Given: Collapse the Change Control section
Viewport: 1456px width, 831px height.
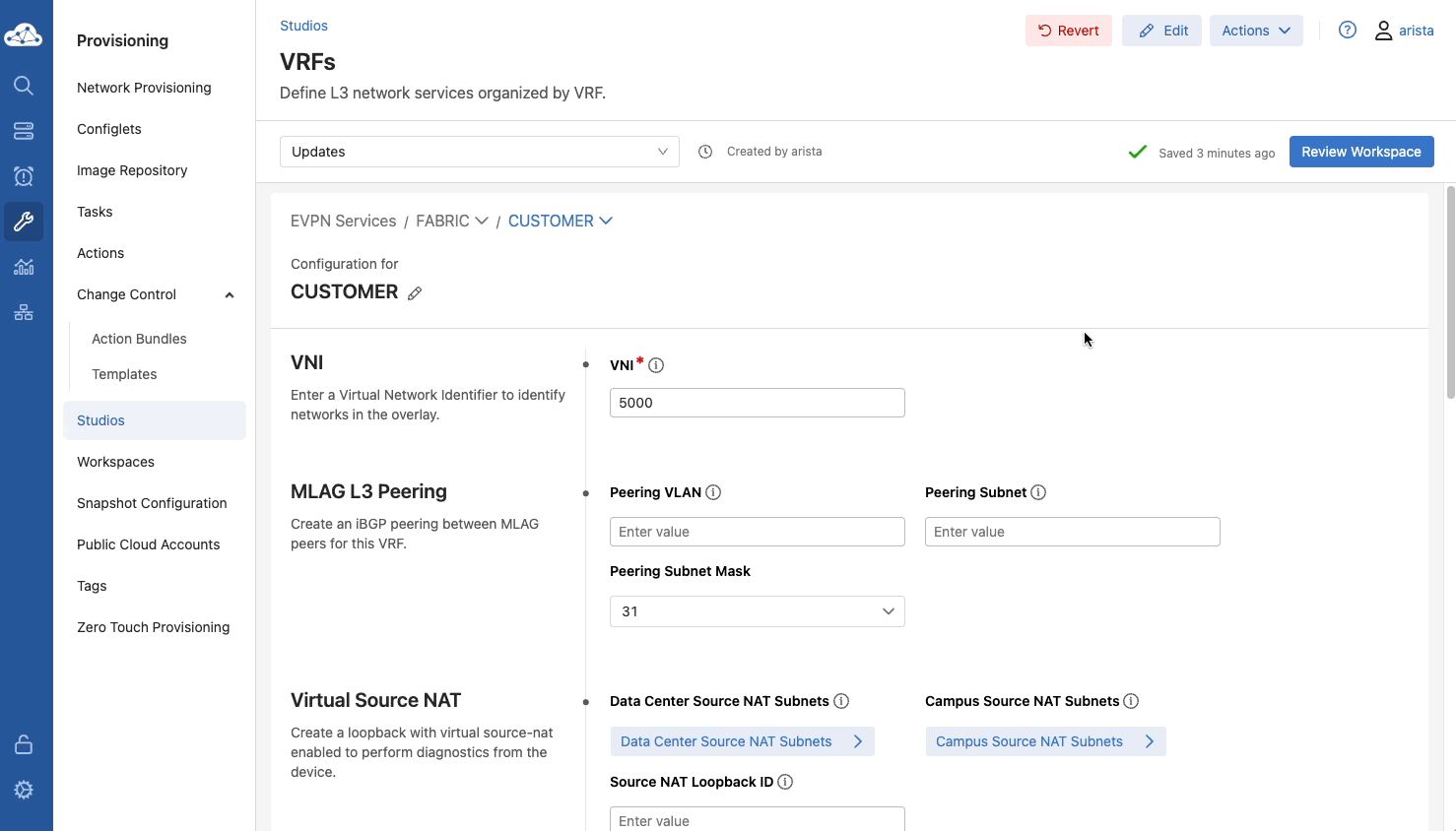Looking at the screenshot, I should coord(230,294).
